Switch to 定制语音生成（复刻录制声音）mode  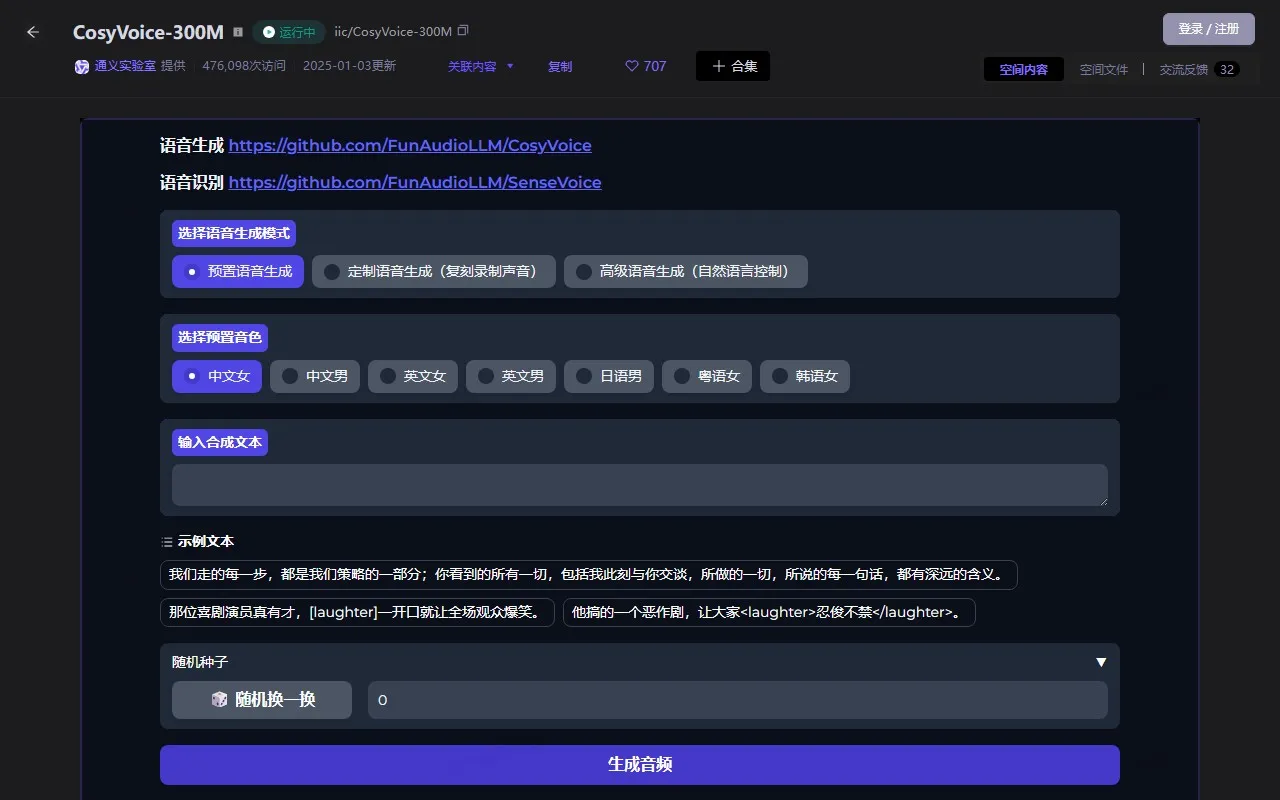tap(434, 271)
